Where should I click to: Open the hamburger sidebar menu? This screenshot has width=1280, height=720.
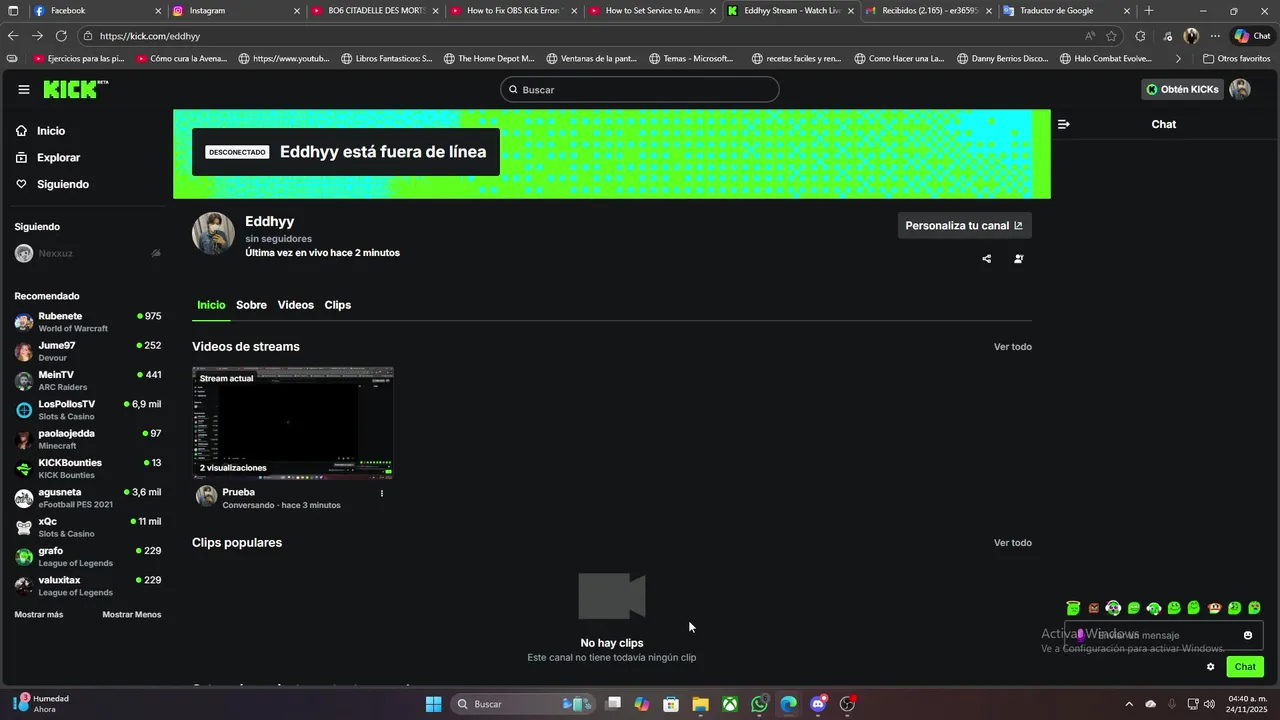tap(24, 89)
